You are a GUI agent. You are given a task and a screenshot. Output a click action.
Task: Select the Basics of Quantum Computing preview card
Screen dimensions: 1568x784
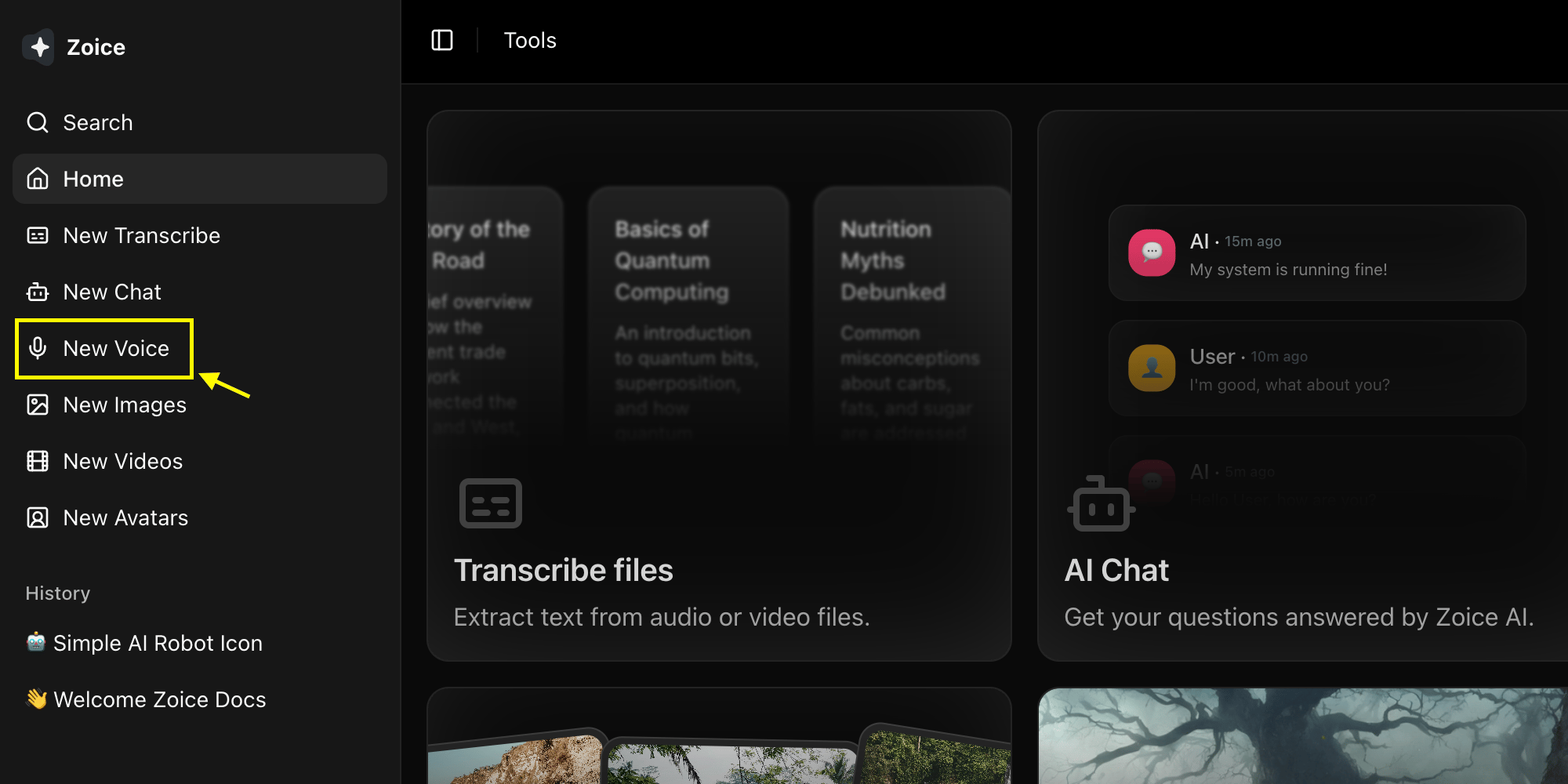click(688, 314)
